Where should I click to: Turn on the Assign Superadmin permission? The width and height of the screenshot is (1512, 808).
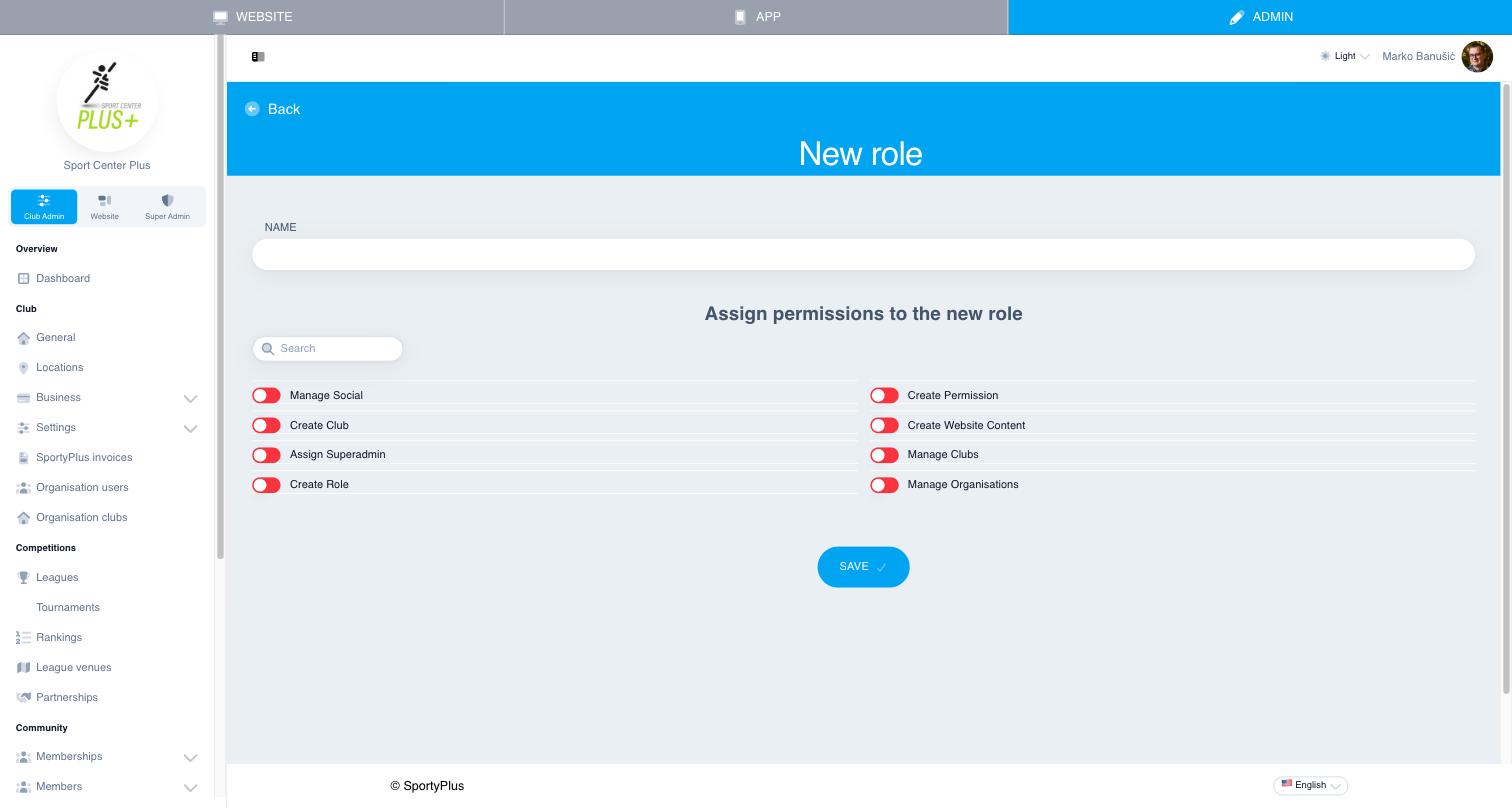click(x=266, y=455)
